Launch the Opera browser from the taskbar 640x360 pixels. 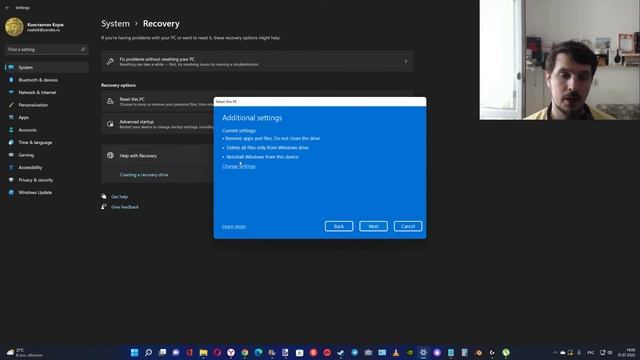coord(217,352)
